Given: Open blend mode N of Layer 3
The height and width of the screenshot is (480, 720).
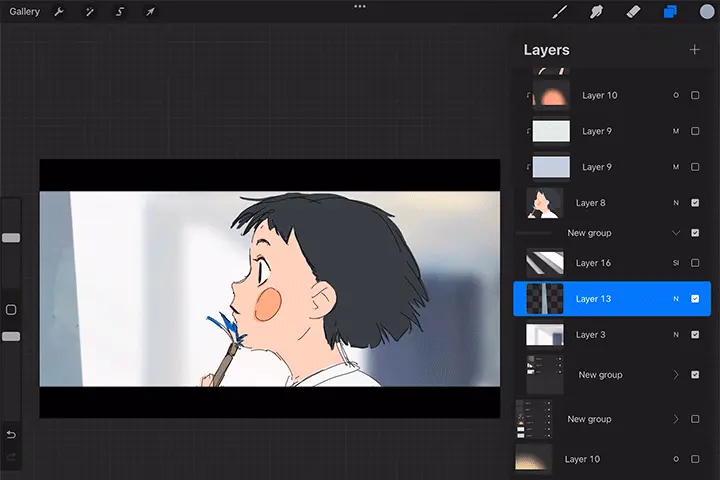Looking at the screenshot, I should tap(676, 334).
